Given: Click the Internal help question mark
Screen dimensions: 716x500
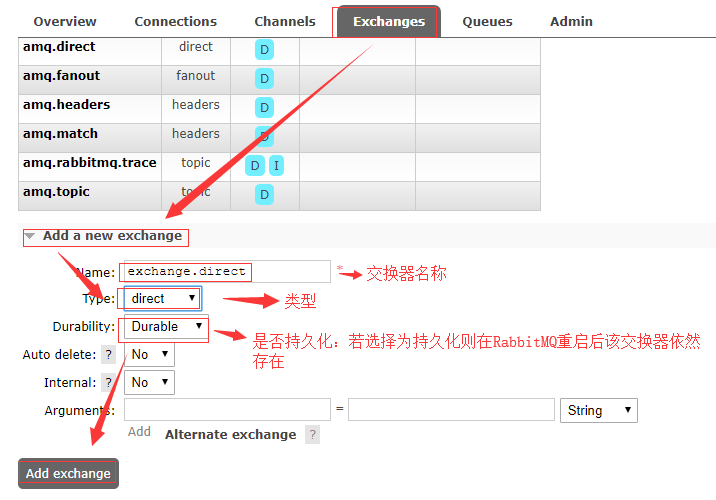Looking at the screenshot, I should point(108,382).
